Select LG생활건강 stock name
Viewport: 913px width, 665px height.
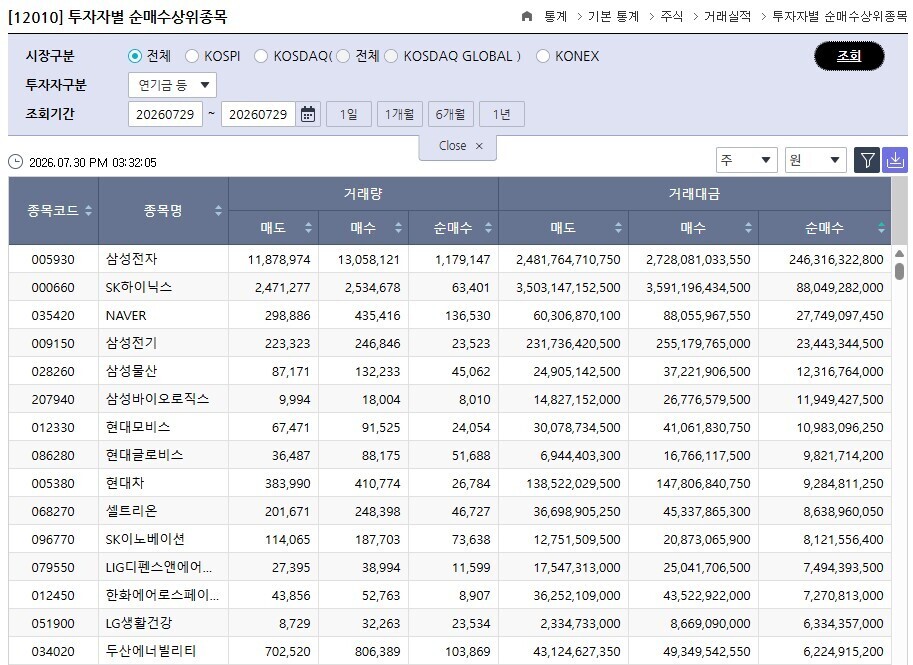139,623
